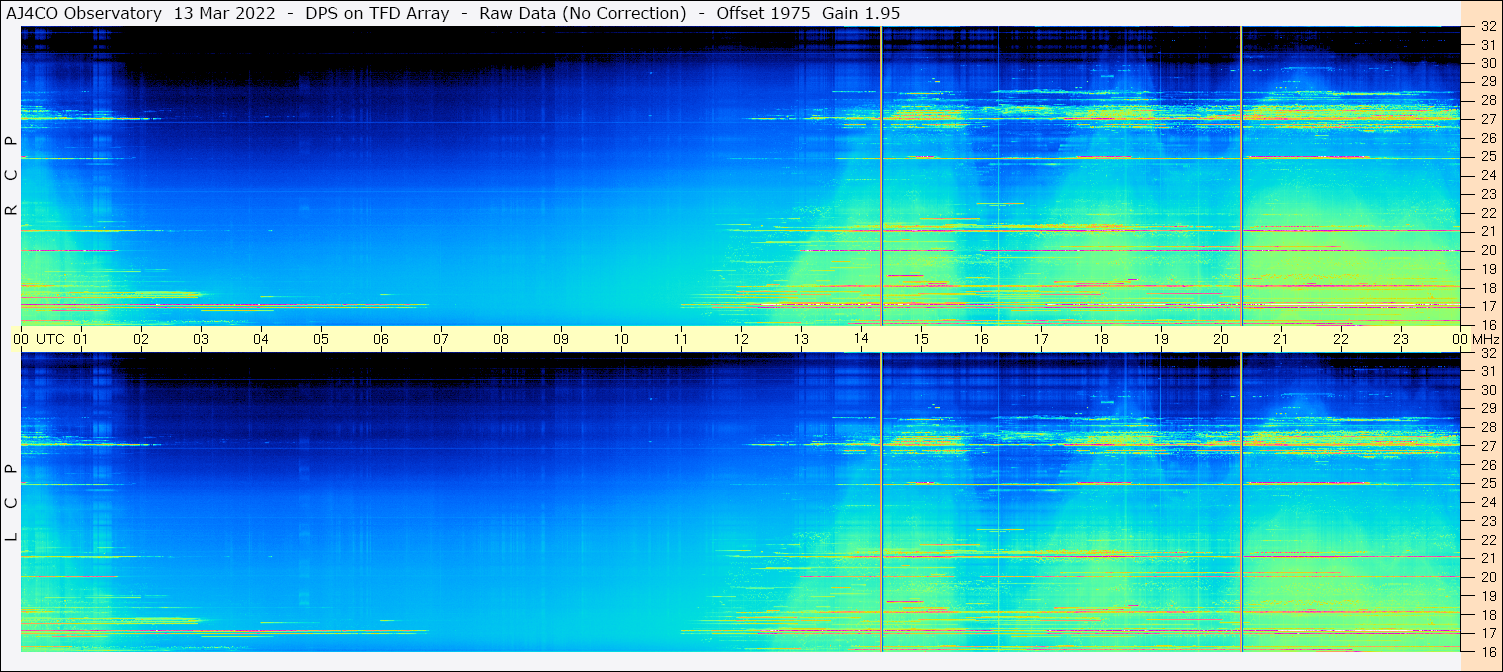
Task: Select the 02 hour tick label
Action: click(x=141, y=339)
